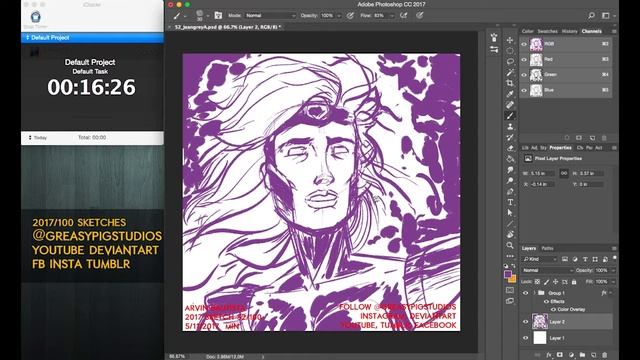Select the Lasso tool
640x360 pixels.
510,62
